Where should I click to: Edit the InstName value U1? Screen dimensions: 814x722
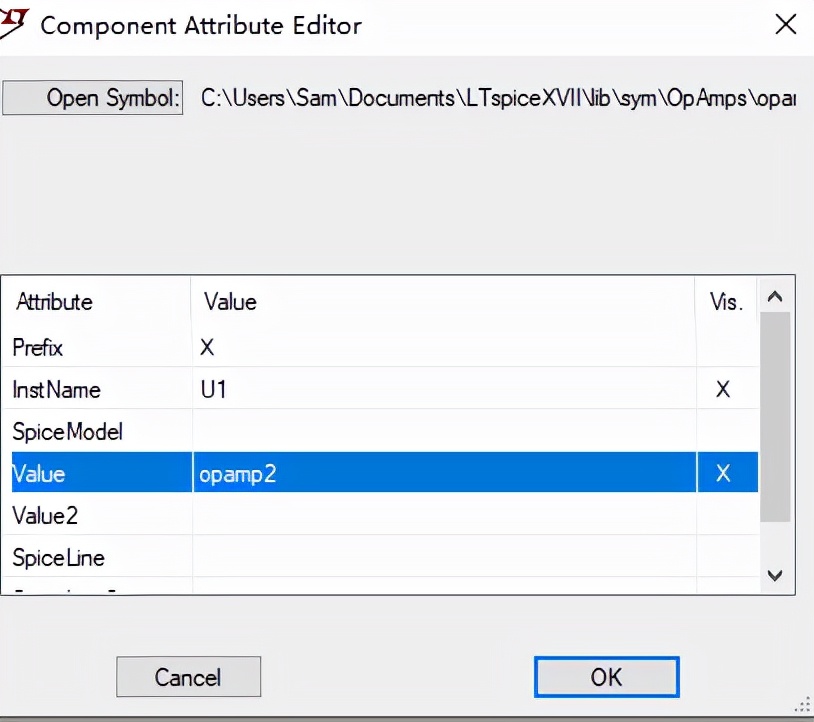pyautogui.click(x=440, y=389)
